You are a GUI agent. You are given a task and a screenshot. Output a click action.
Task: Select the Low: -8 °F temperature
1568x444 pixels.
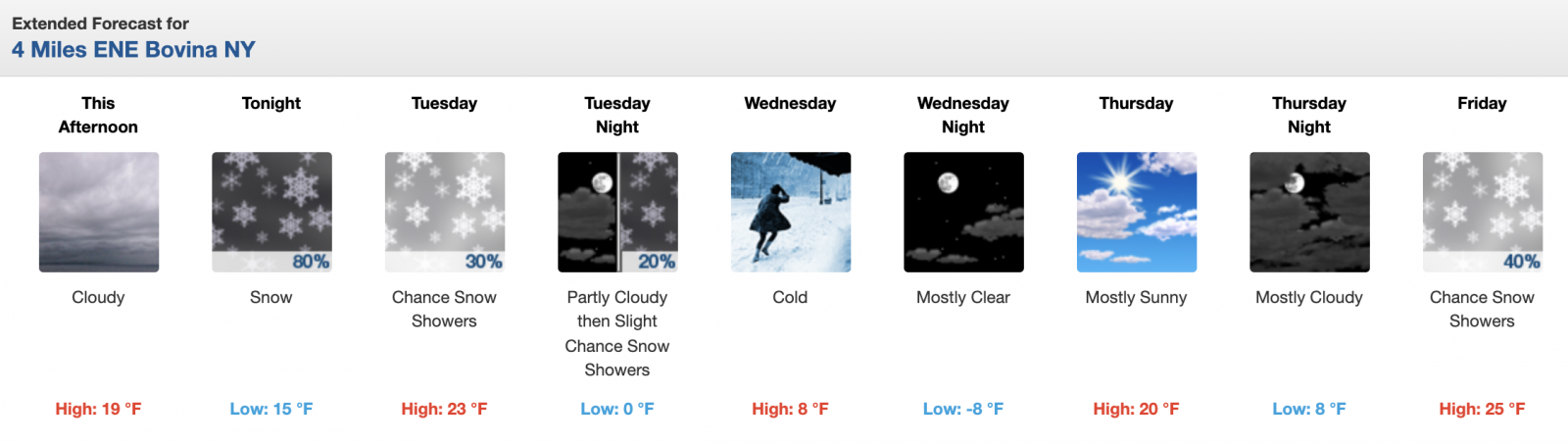[963, 409]
